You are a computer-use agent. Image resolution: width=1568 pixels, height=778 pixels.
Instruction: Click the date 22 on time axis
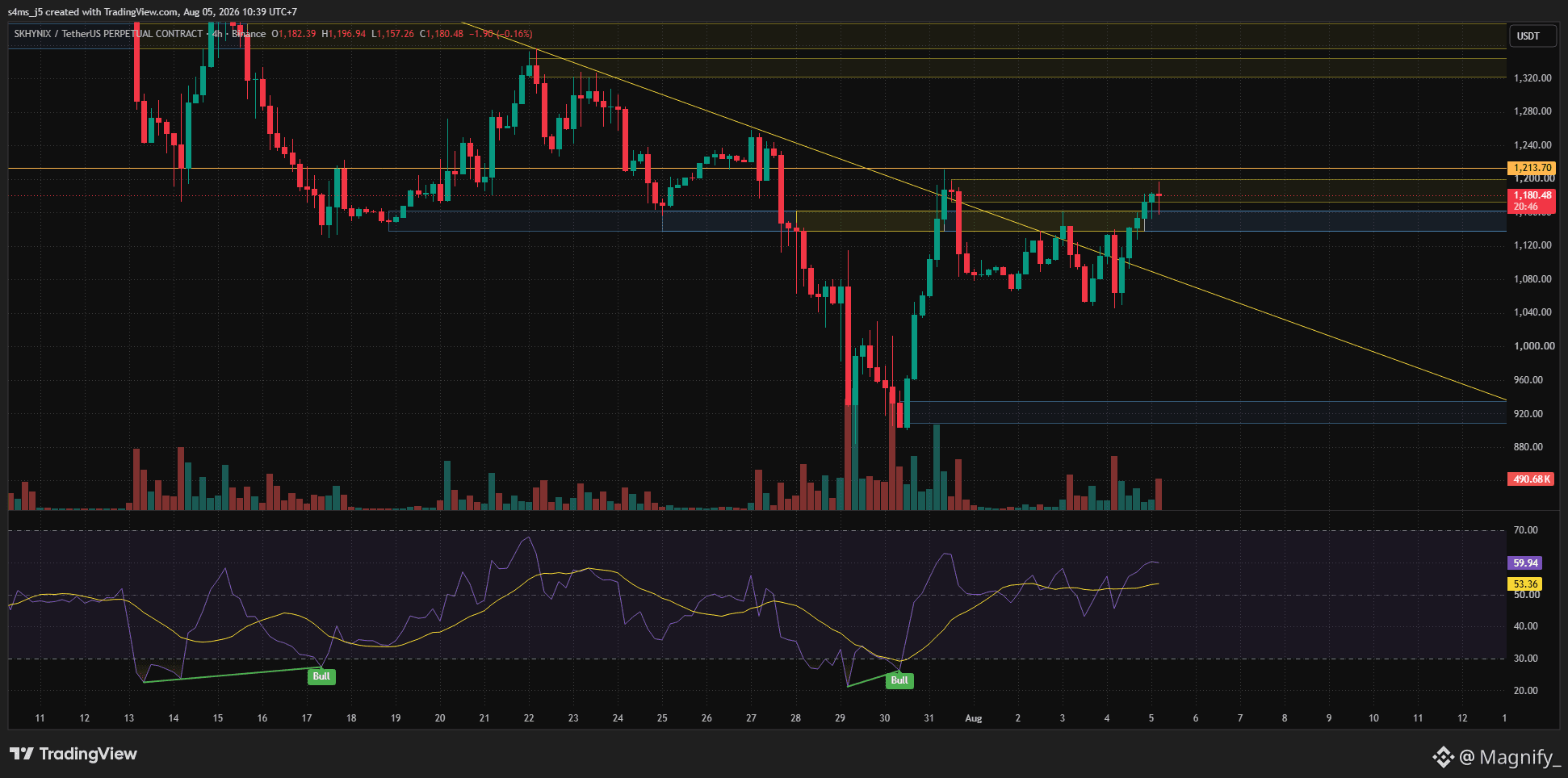(x=529, y=718)
